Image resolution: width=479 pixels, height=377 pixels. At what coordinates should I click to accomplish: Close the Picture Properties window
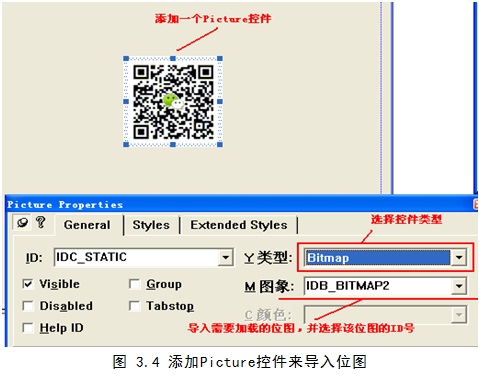pyautogui.click(x=476, y=204)
